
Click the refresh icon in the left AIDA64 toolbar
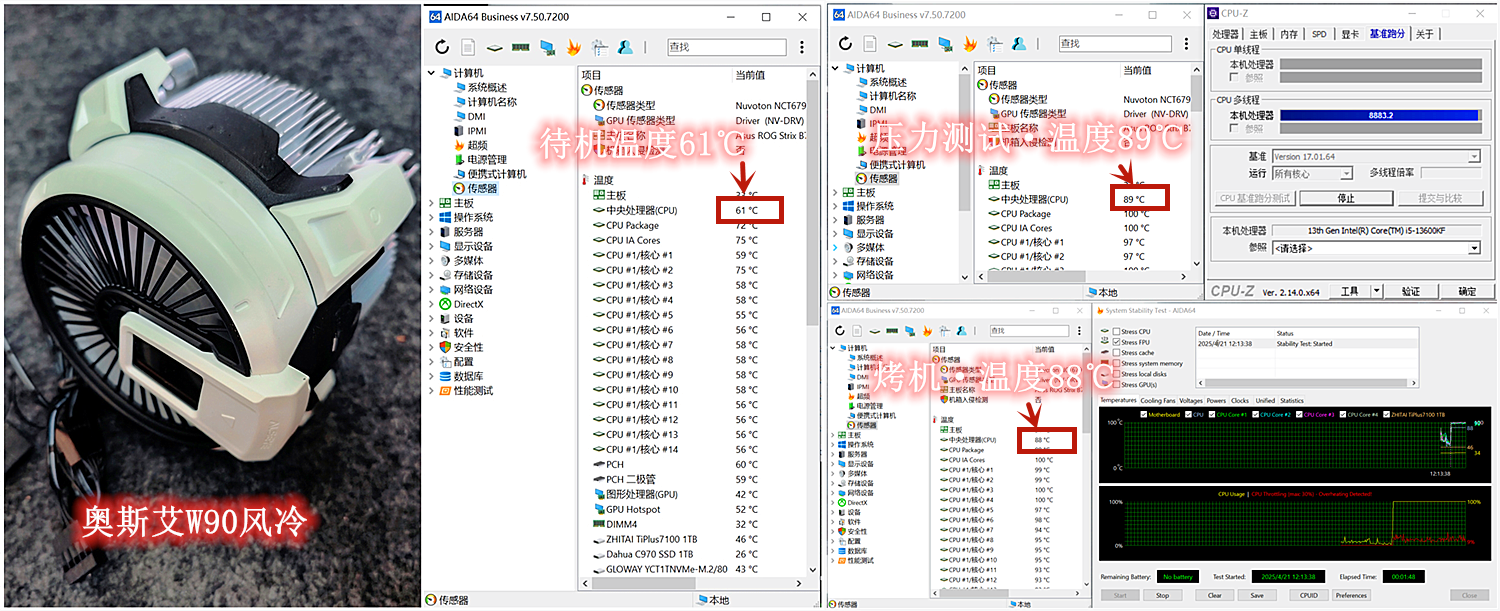[443, 47]
